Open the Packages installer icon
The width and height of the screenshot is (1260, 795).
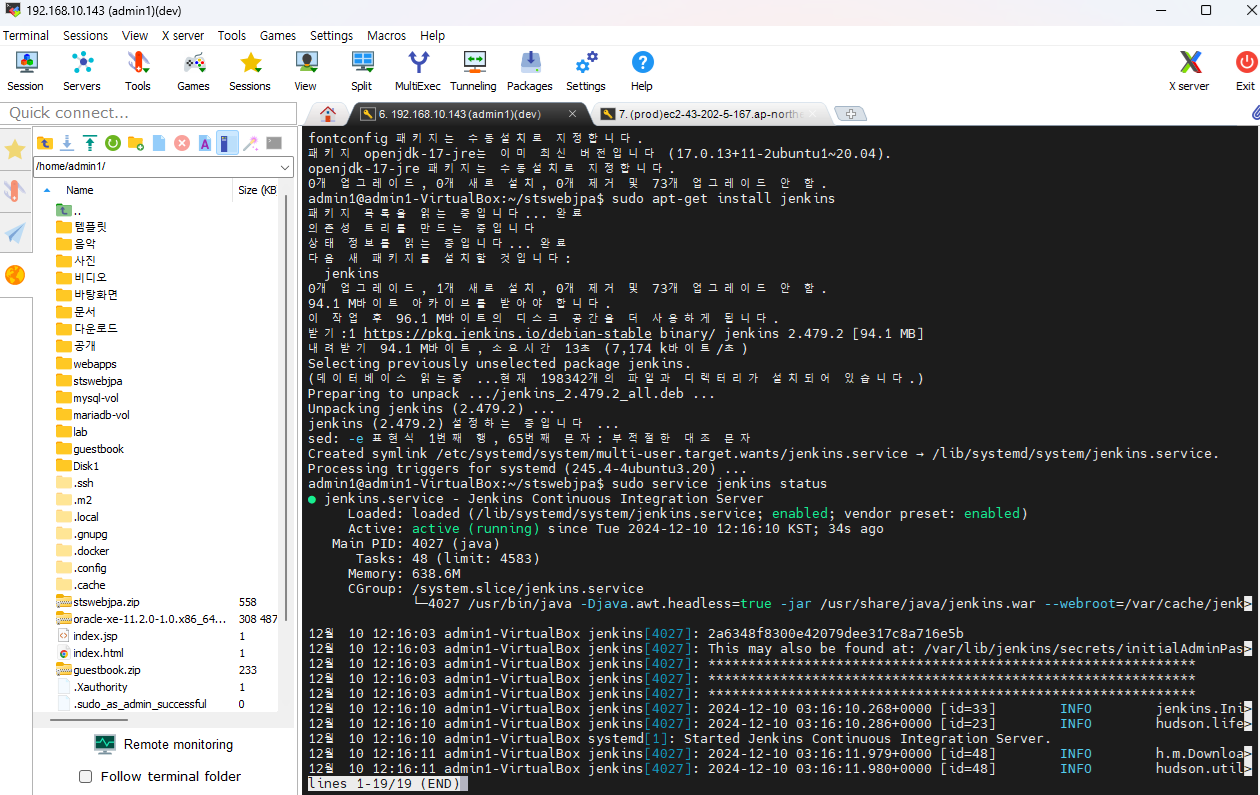click(530, 71)
